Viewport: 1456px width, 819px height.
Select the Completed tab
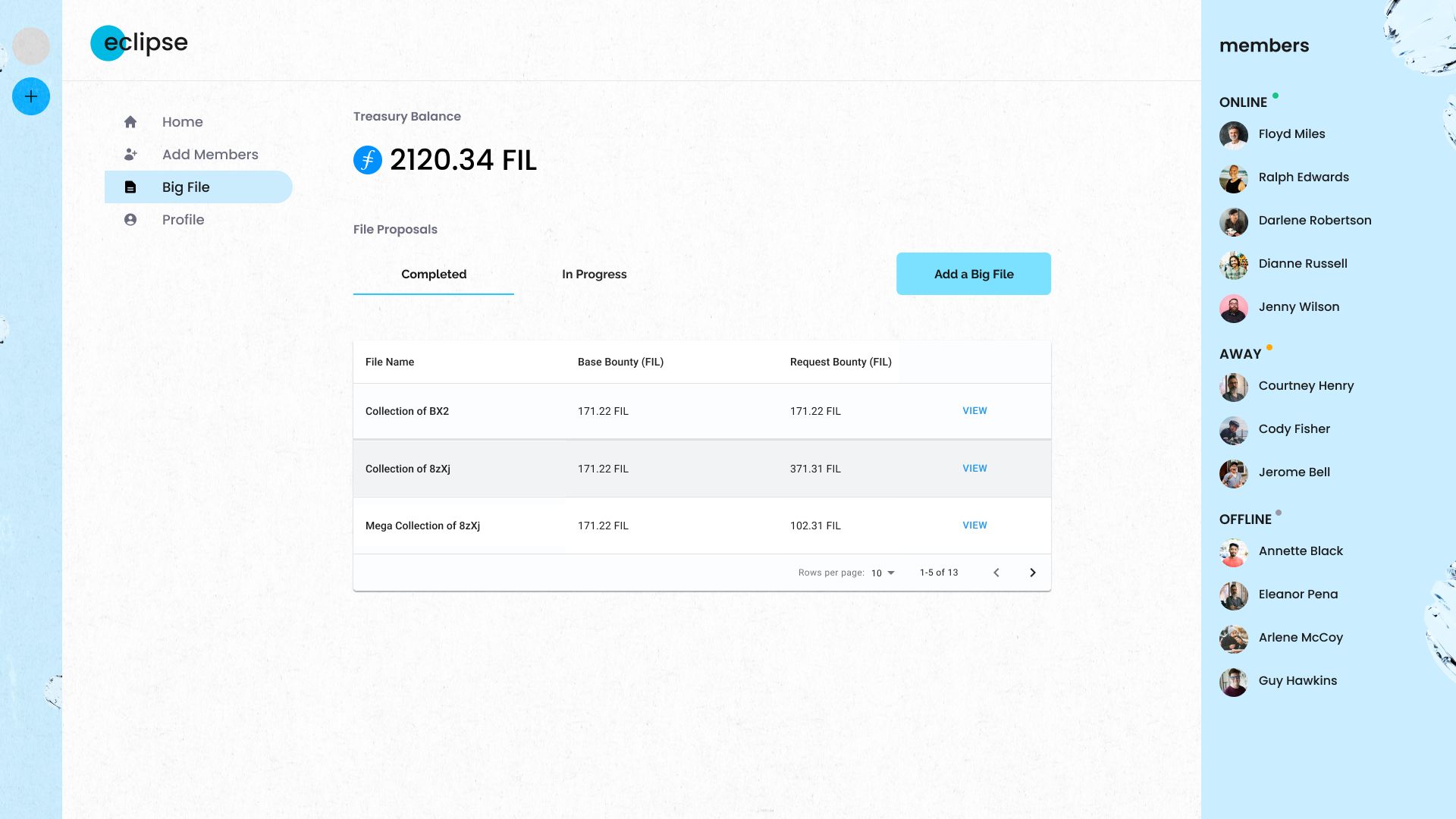click(x=434, y=274)
